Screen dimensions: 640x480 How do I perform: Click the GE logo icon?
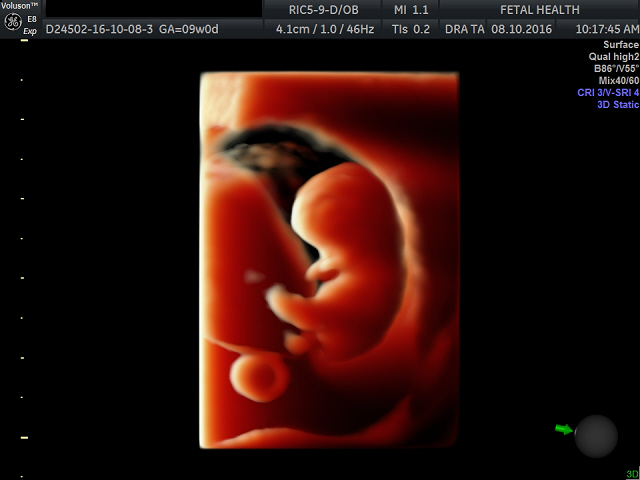tap(13, 22)
